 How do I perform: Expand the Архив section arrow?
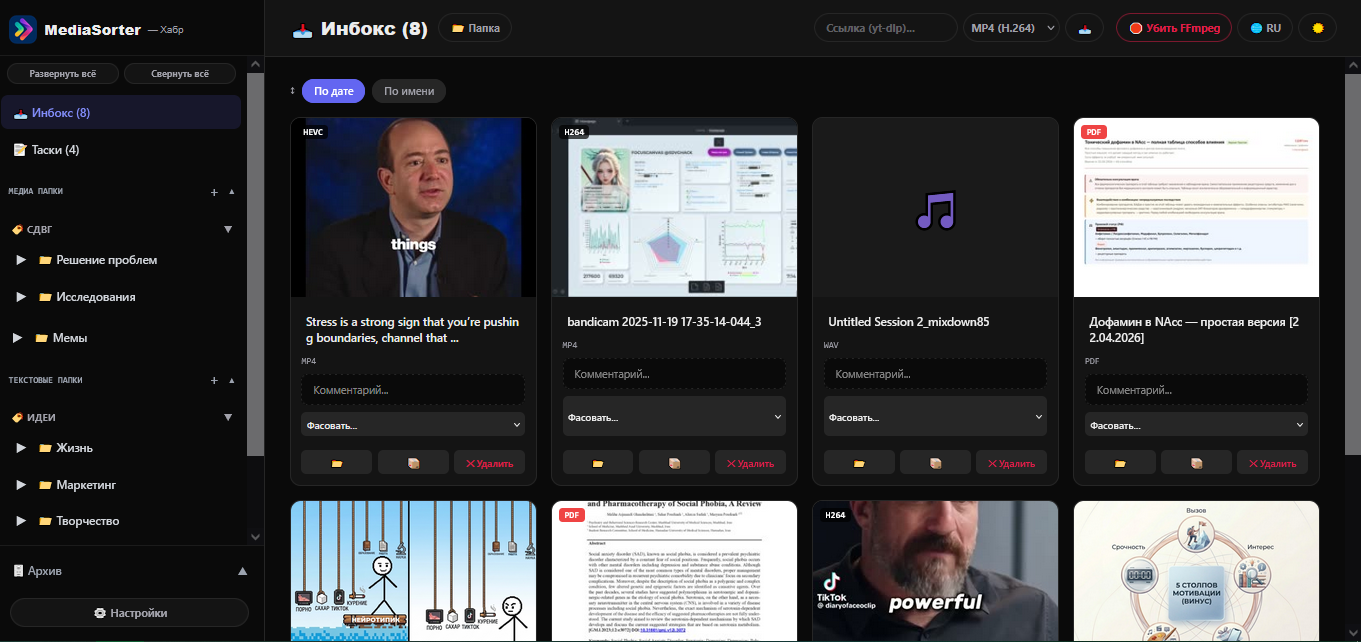click(242, 571)
